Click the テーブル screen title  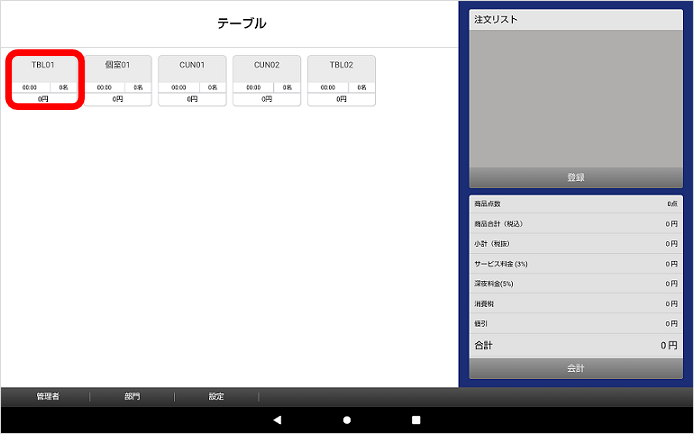[x=242, y=23]
